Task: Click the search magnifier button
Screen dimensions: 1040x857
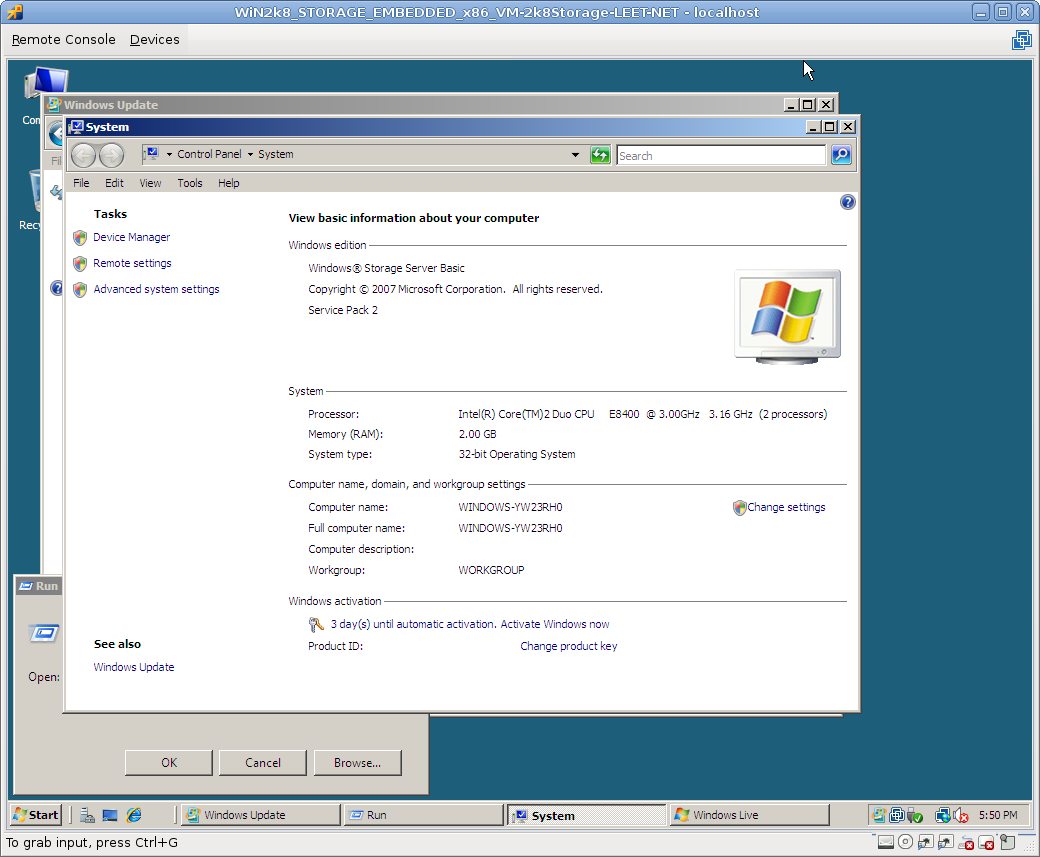Action: pyautogui.click(x=841, y=155)
